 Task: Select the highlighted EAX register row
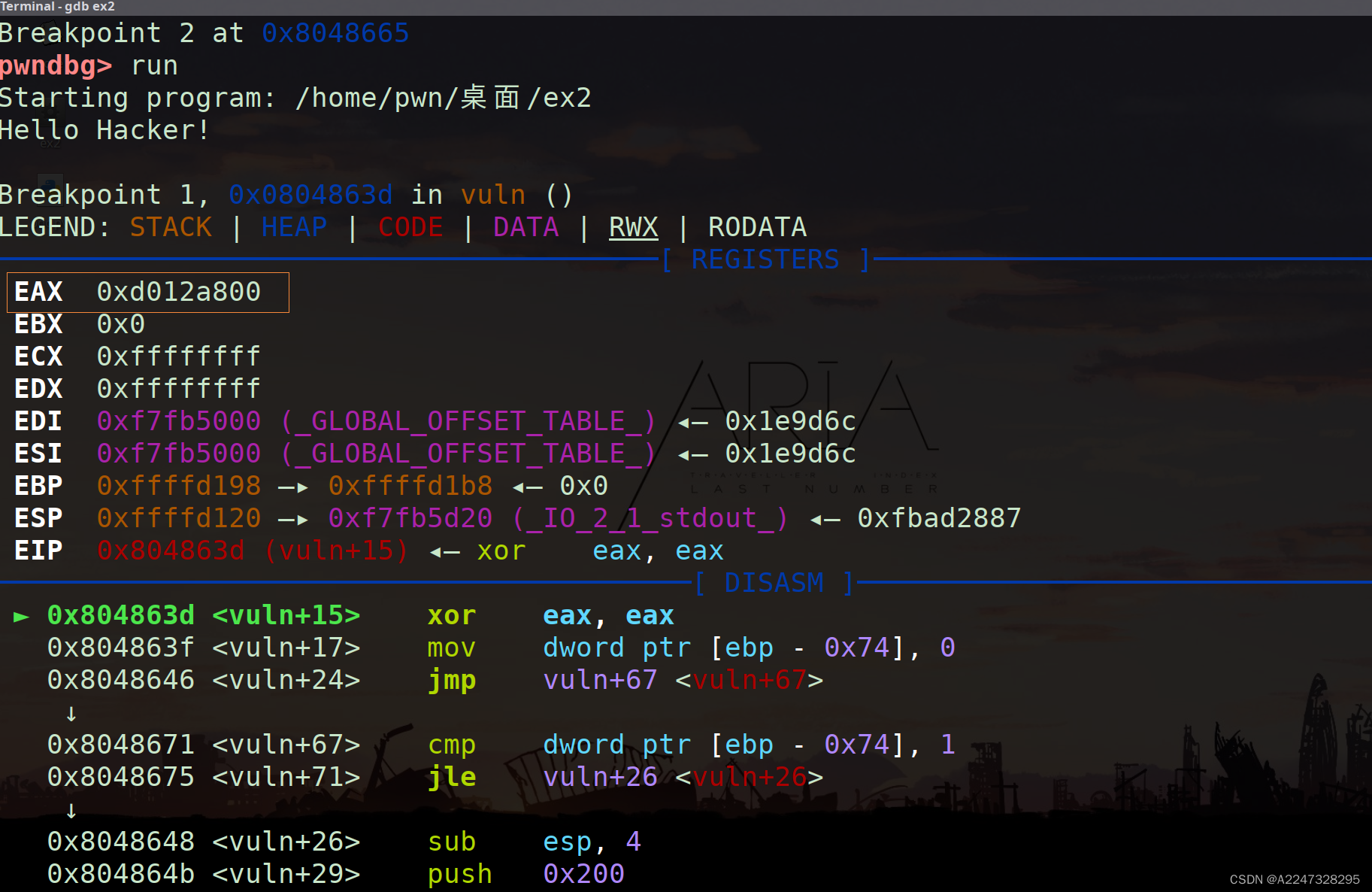[x=147, y=292]
